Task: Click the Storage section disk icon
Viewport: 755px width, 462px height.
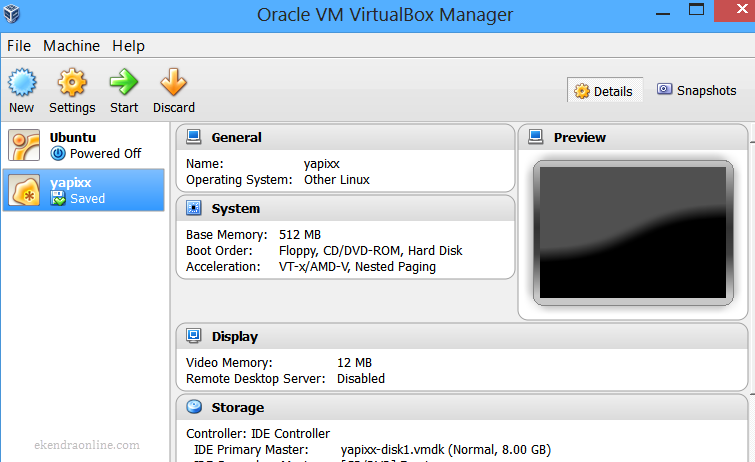Action: tap(194, 407)
